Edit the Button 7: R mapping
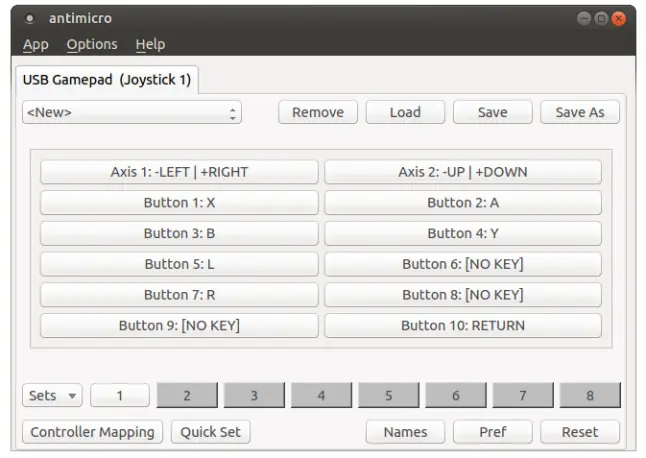This screenshot has height=458, width=646. pos(179,295)
